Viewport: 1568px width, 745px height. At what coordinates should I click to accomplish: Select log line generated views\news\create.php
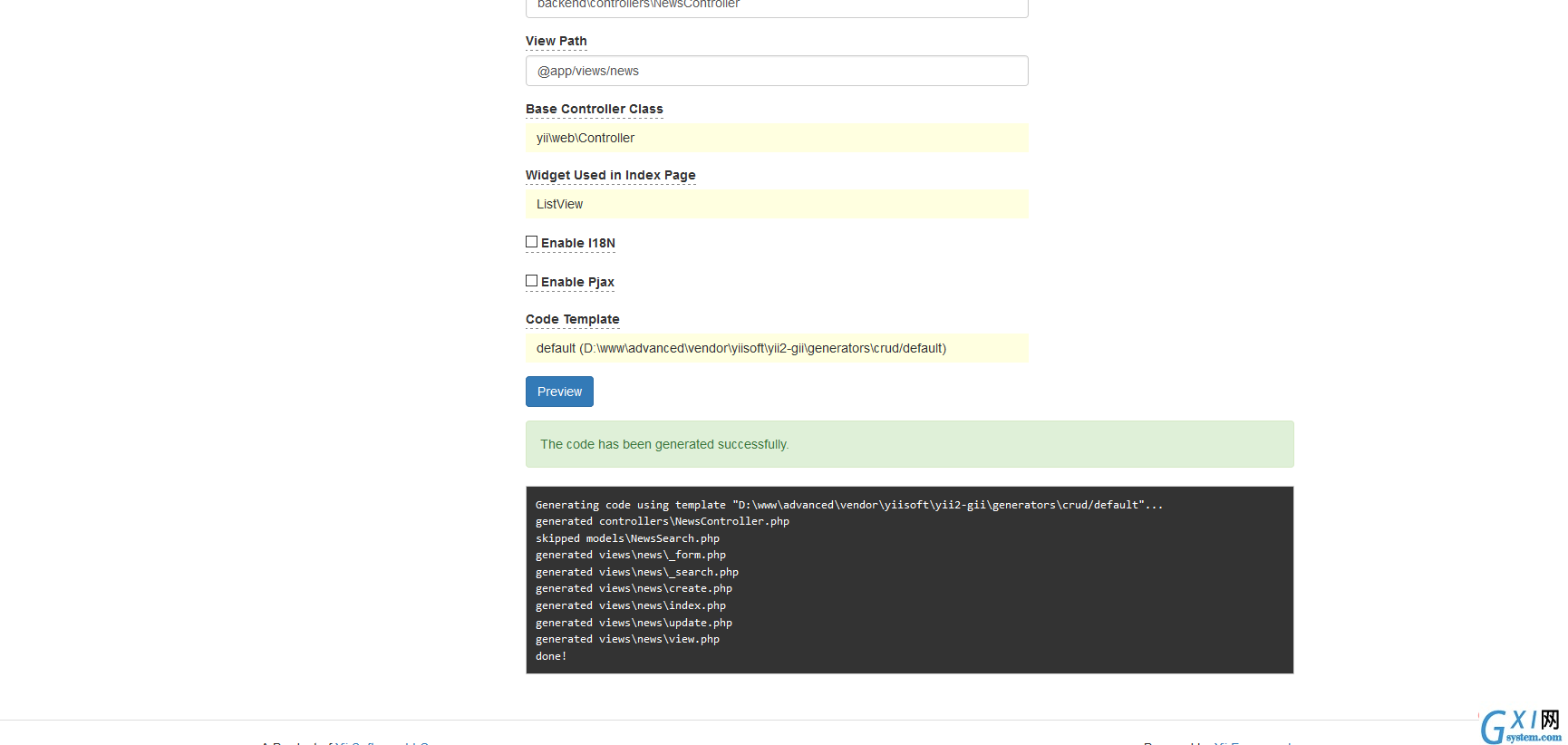click(634, 588)
